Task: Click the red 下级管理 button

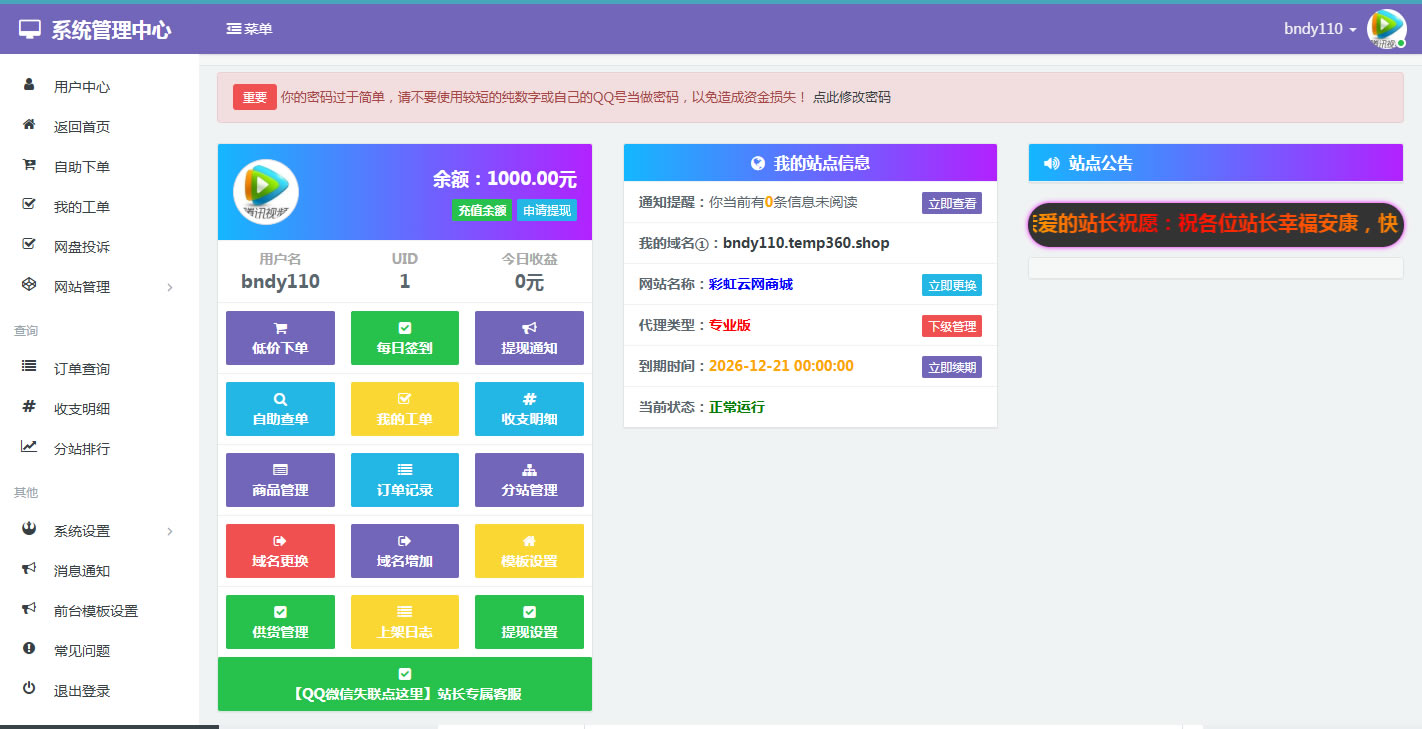Action: (951, 326)
